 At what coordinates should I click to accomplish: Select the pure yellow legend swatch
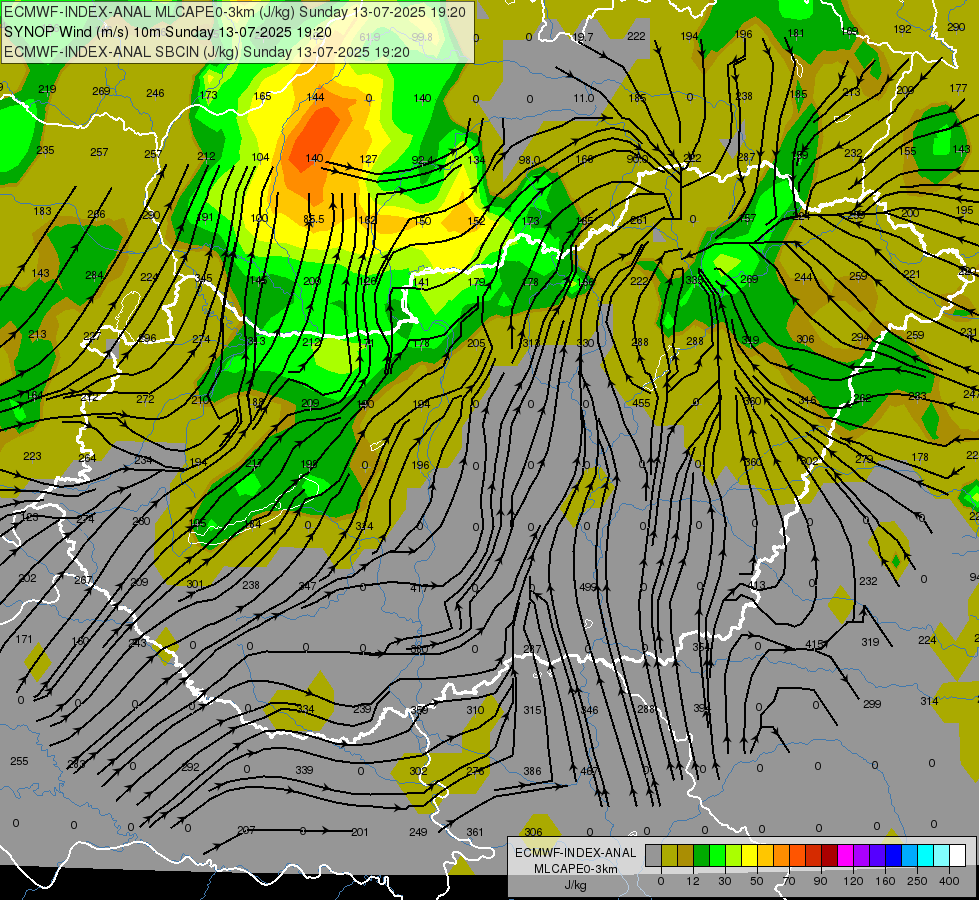pos(750,855)
